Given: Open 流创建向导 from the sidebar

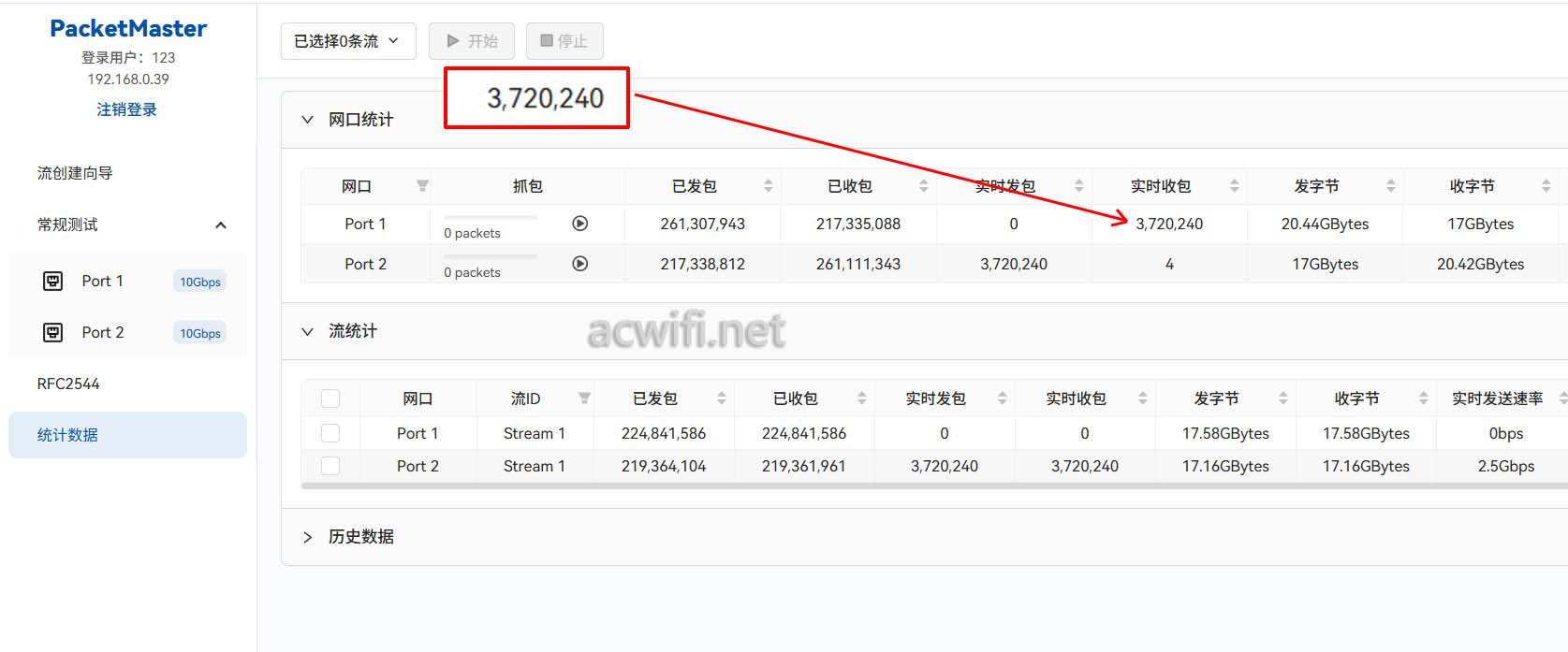Looking at the screenshot, I should click(75, 173).
